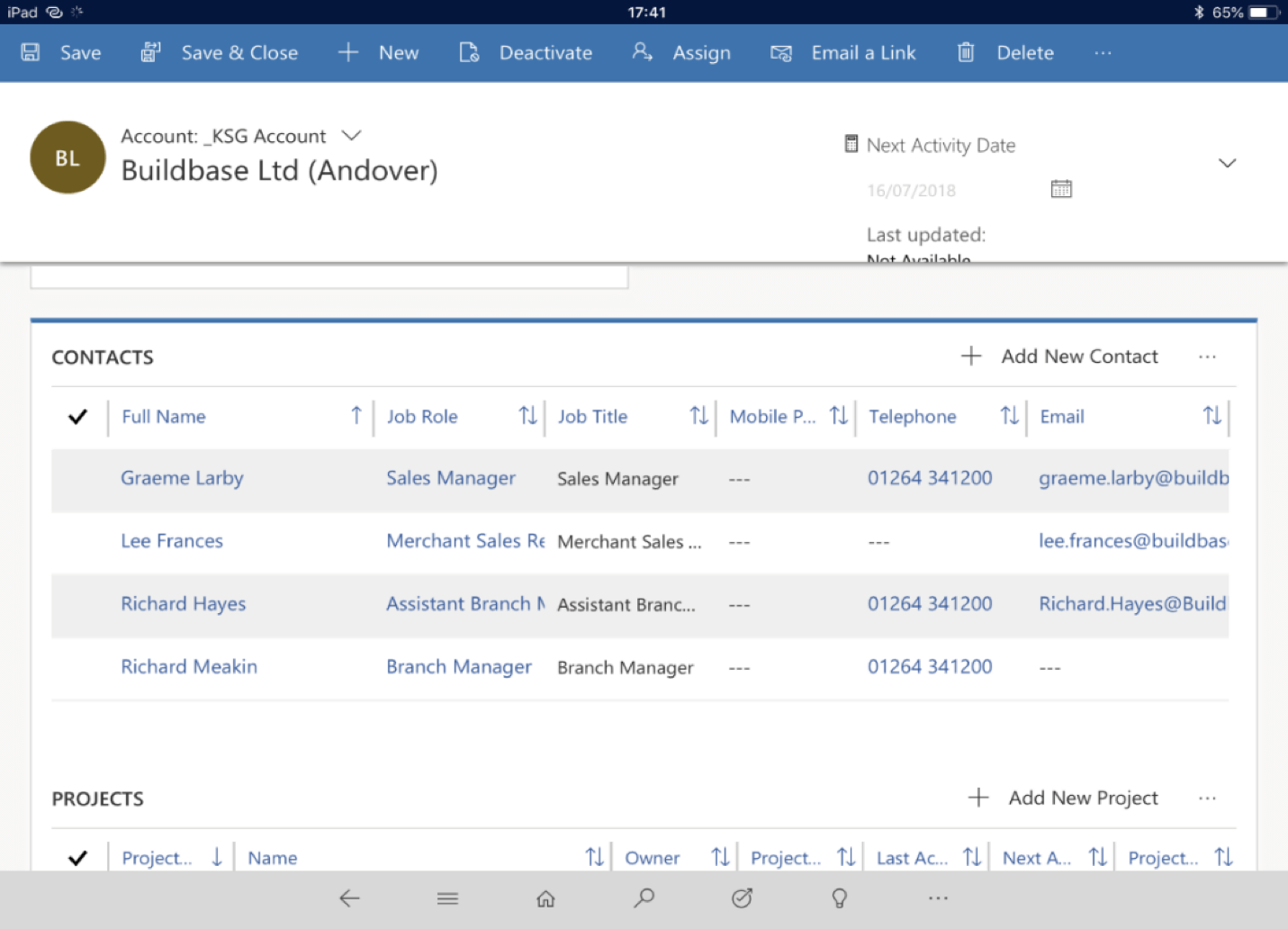Click the Delete trash can icon
Image resolution: width=1288 pixels, height=929 pixels.
966,52
